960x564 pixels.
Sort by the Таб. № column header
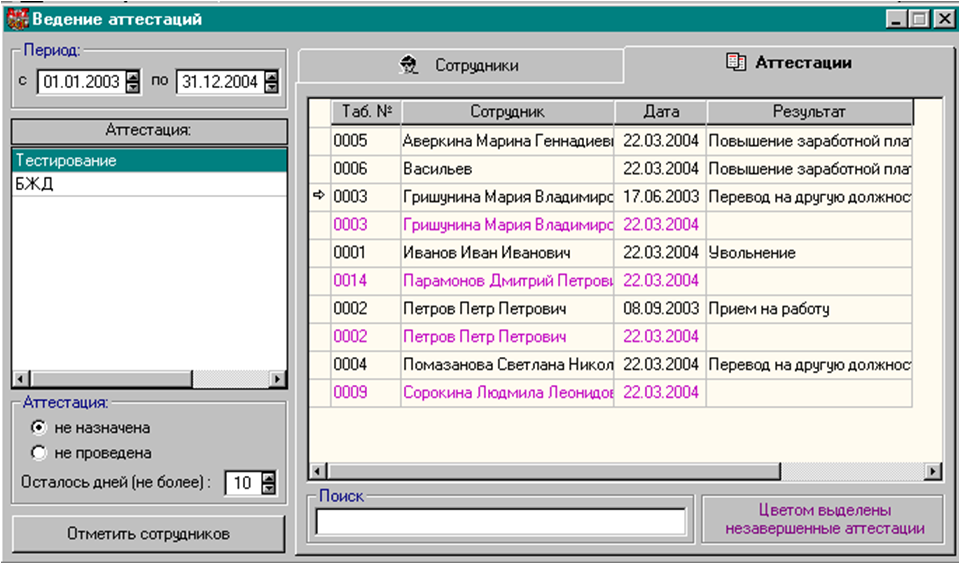point(366,112)
